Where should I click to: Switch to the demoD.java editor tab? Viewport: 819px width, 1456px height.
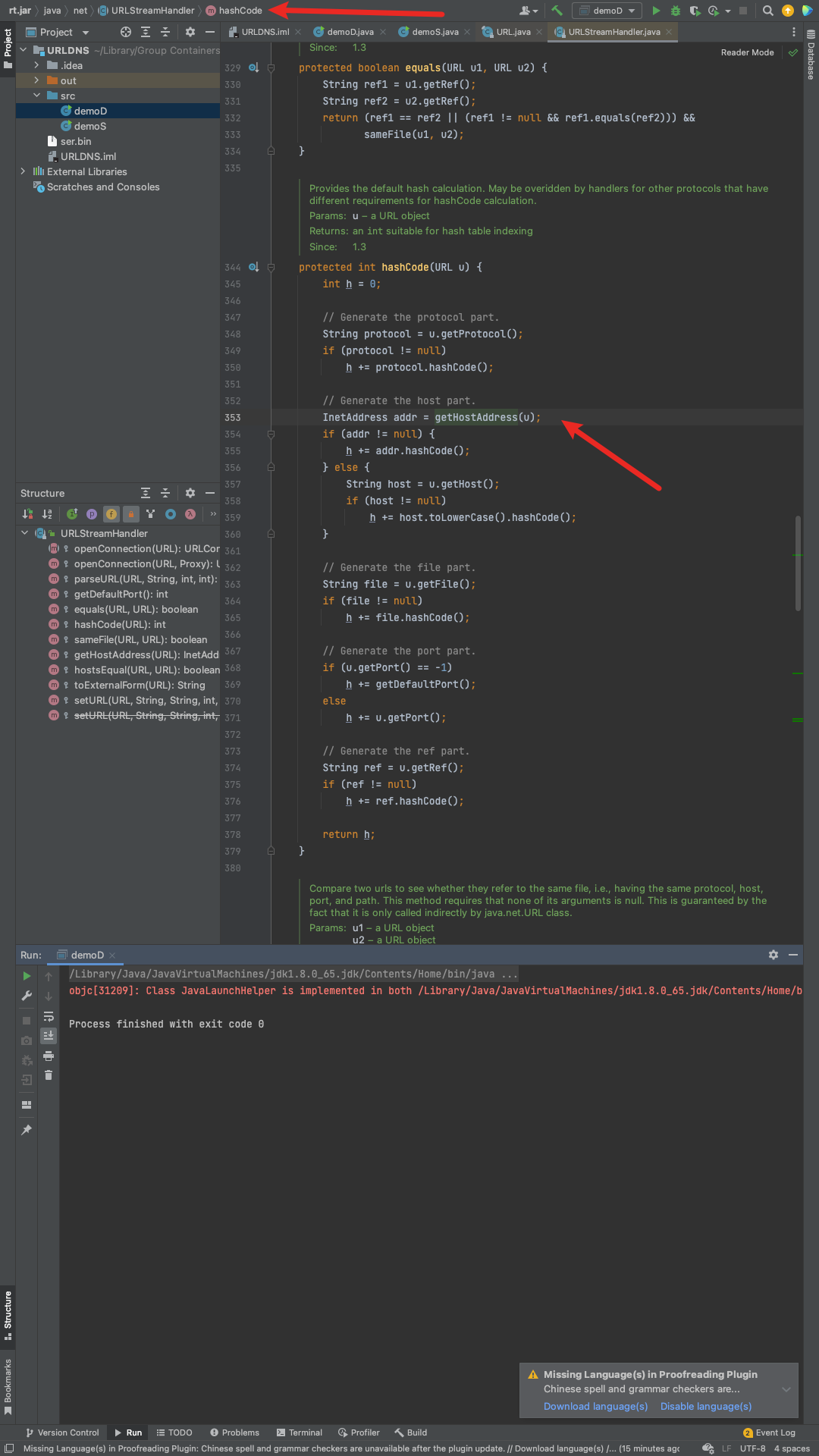[350, 32]
